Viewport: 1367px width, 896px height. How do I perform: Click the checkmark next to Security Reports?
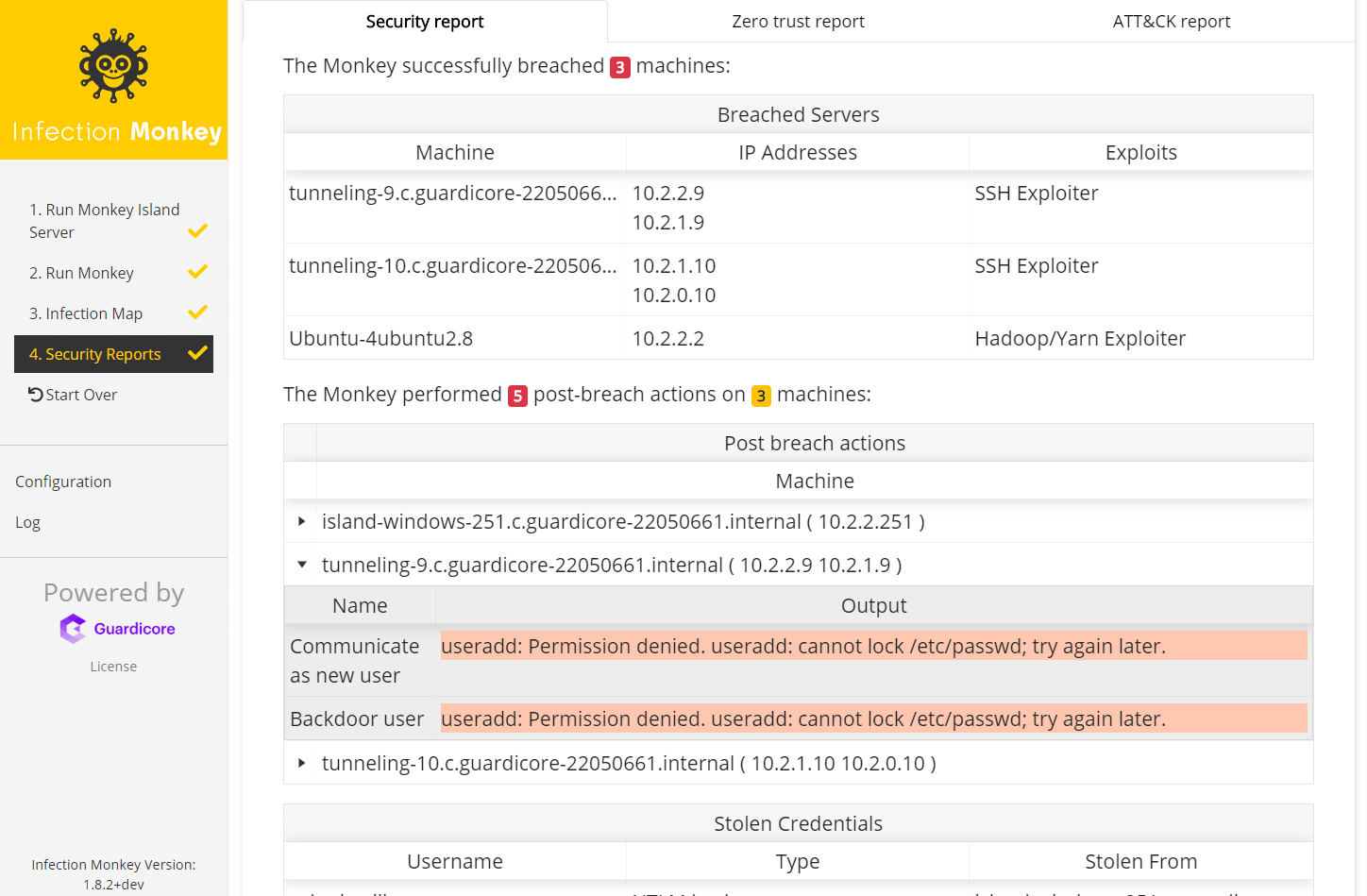point(197,354)
